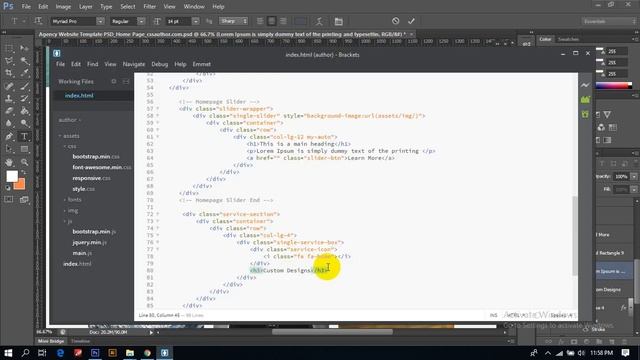Select the Paint Bucket tool
The height and width of the screenshot is (360, 640).
[24, 111]
